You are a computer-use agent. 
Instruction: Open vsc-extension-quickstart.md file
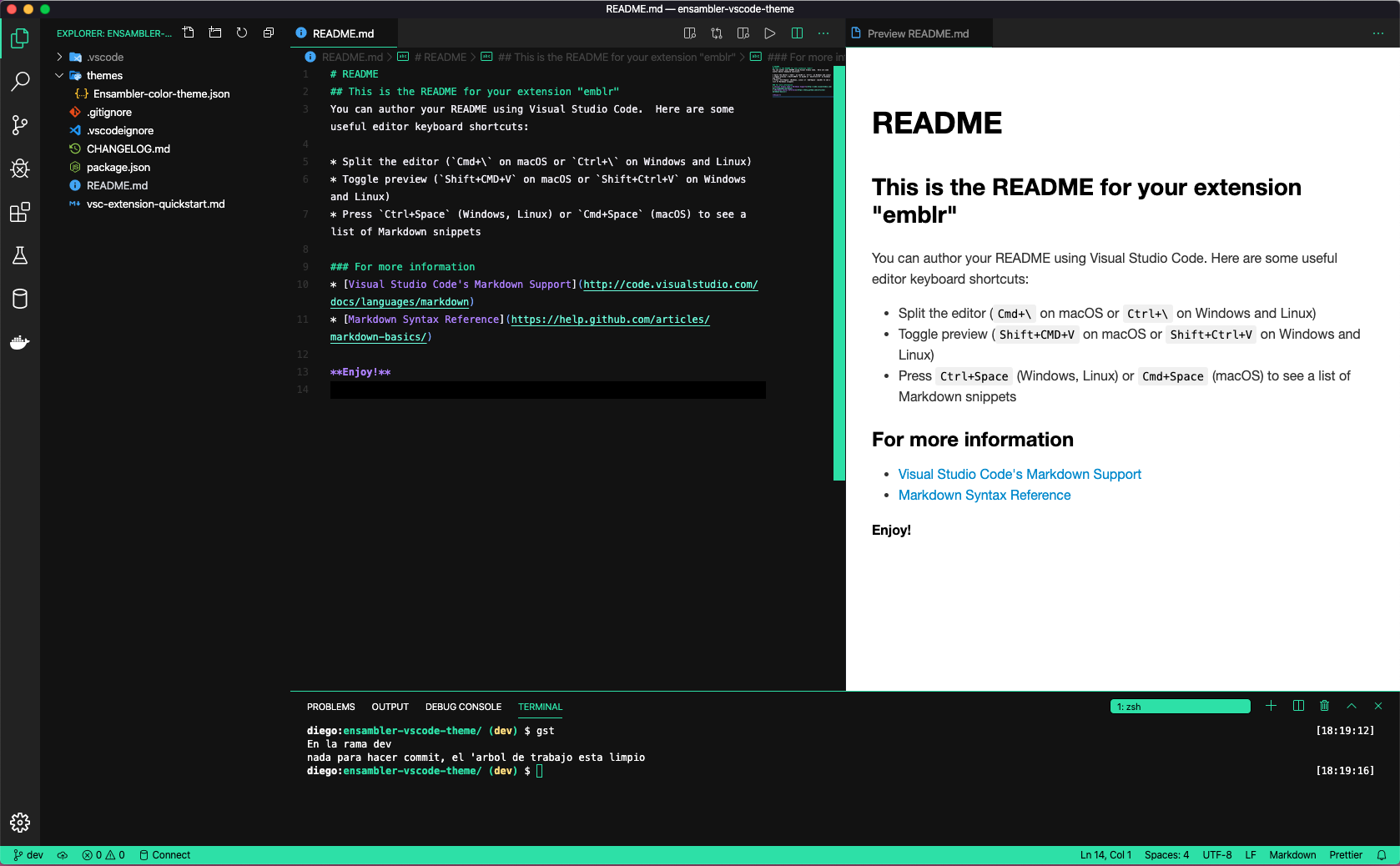tap(165, 204)
